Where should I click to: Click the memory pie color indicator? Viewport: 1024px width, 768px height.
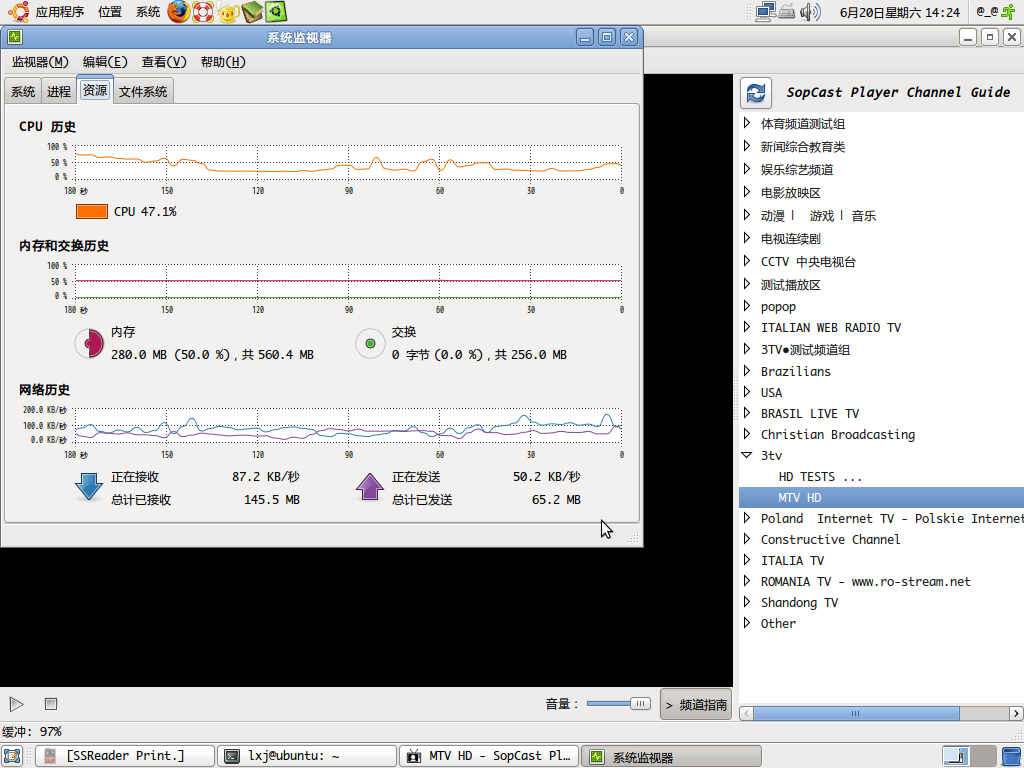point(89,344)
